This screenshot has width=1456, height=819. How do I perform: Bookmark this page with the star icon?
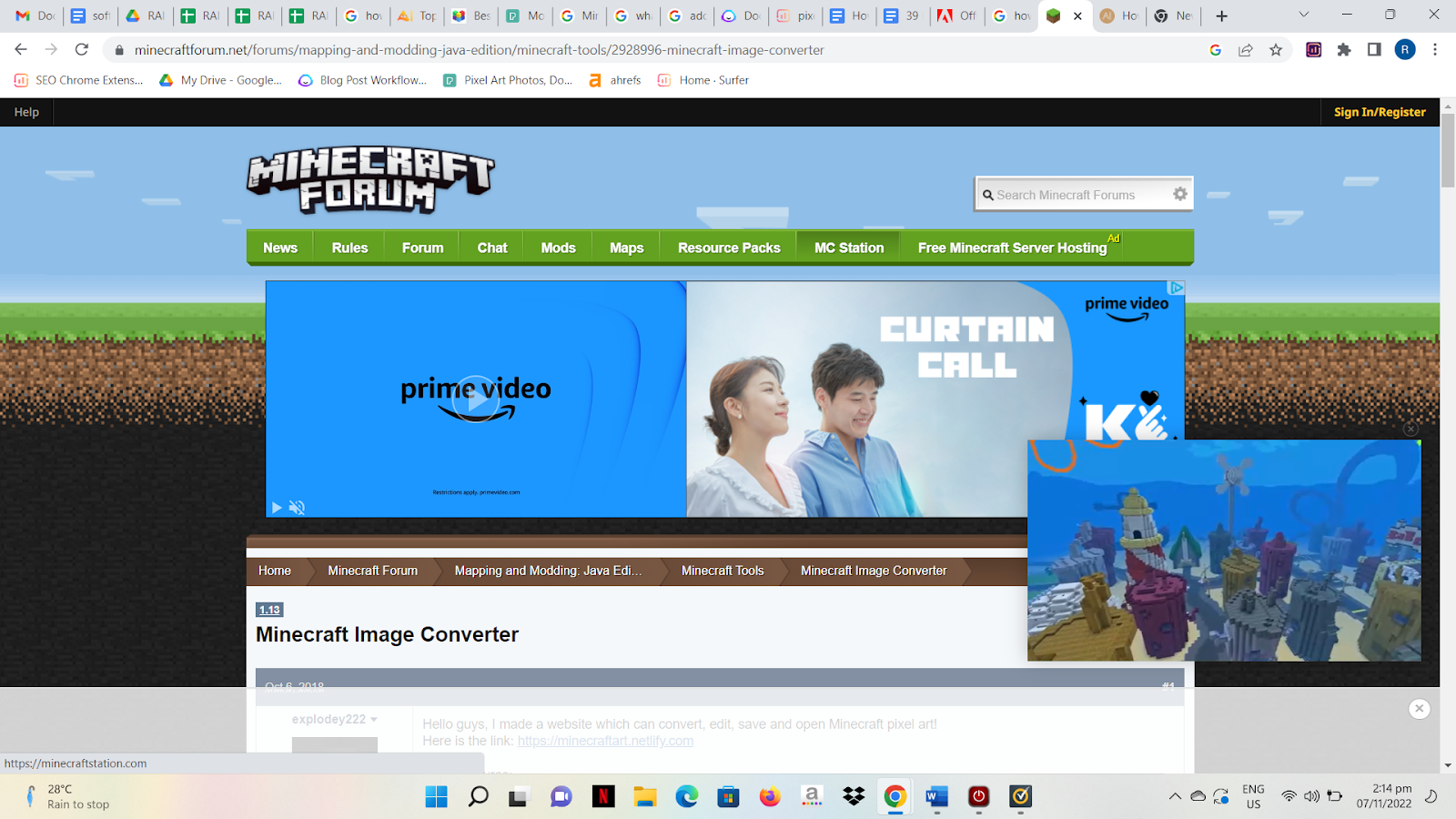point(1276,50)
